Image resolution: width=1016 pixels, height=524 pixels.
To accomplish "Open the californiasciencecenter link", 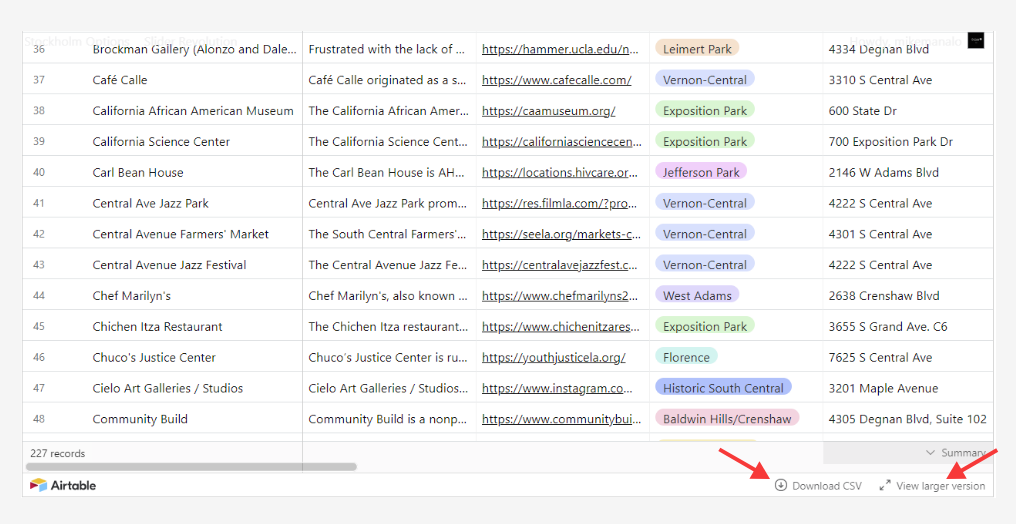I will (562, 142).
